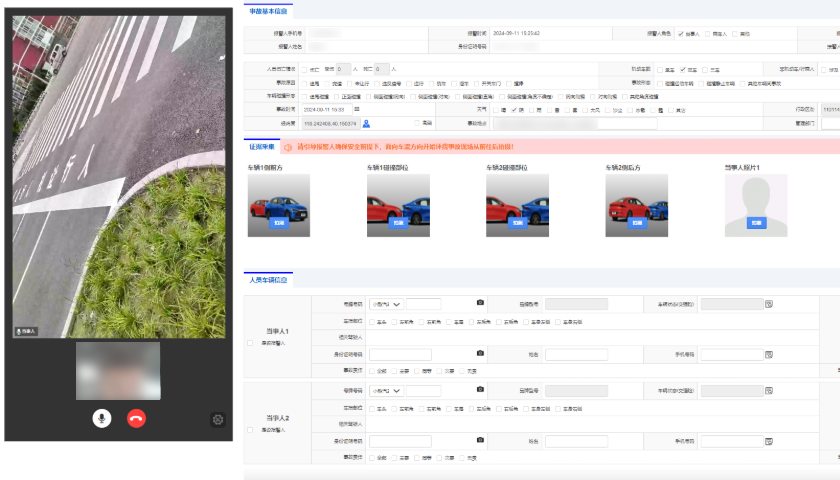Click camera icon beside 当事人1 ID number field

coord(480,354)
